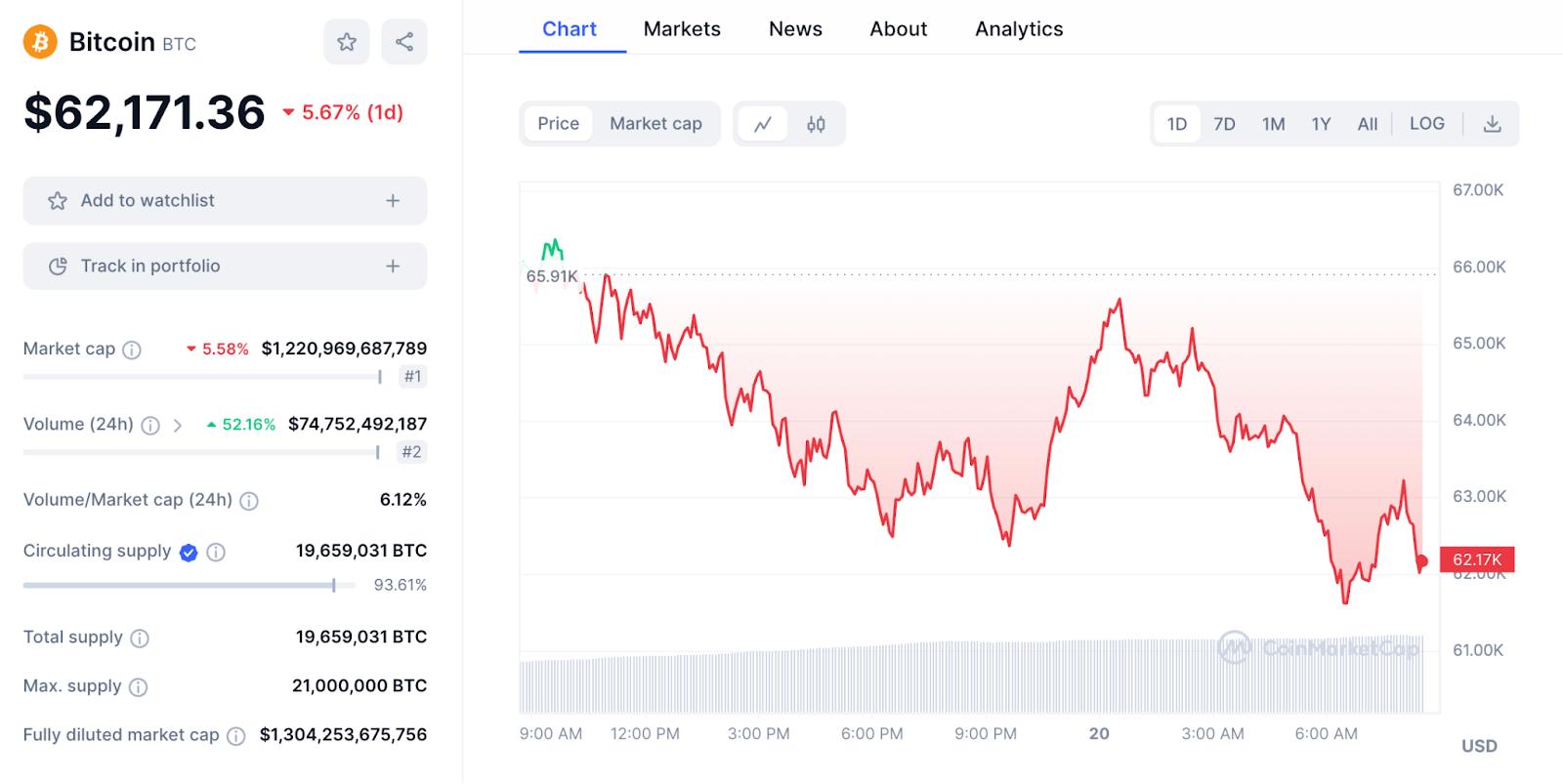This screenshot has width=1563, height=784.
Task: Select the 7D time range
Action: pos(1224,124)
